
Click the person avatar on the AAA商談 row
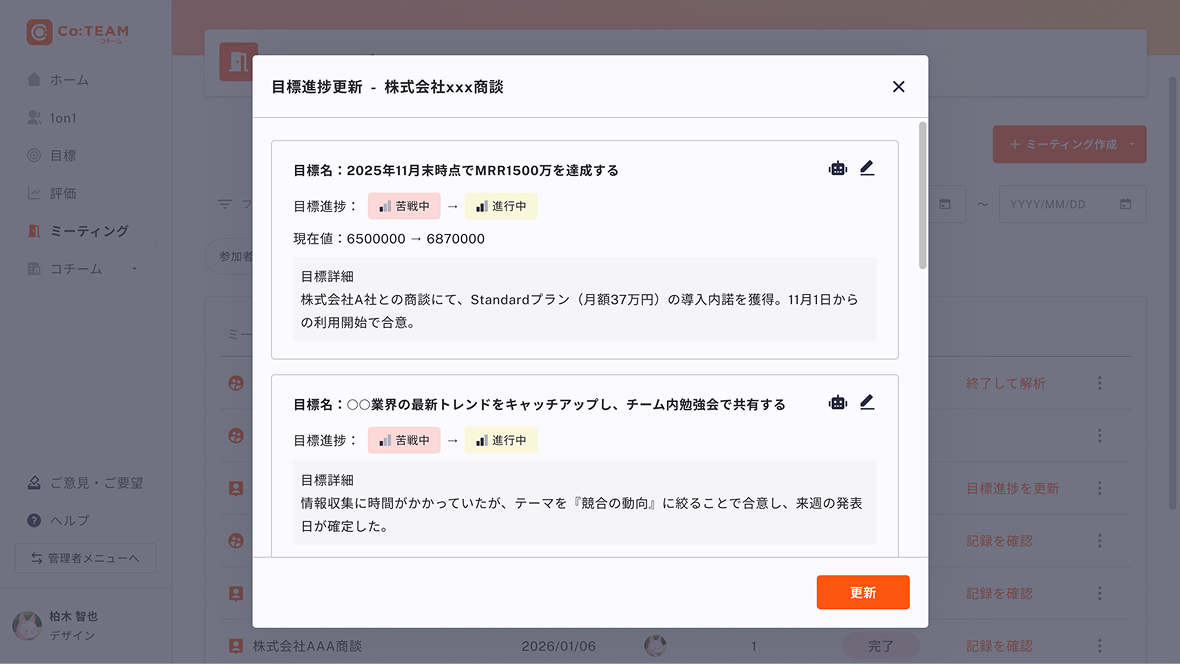655,645
